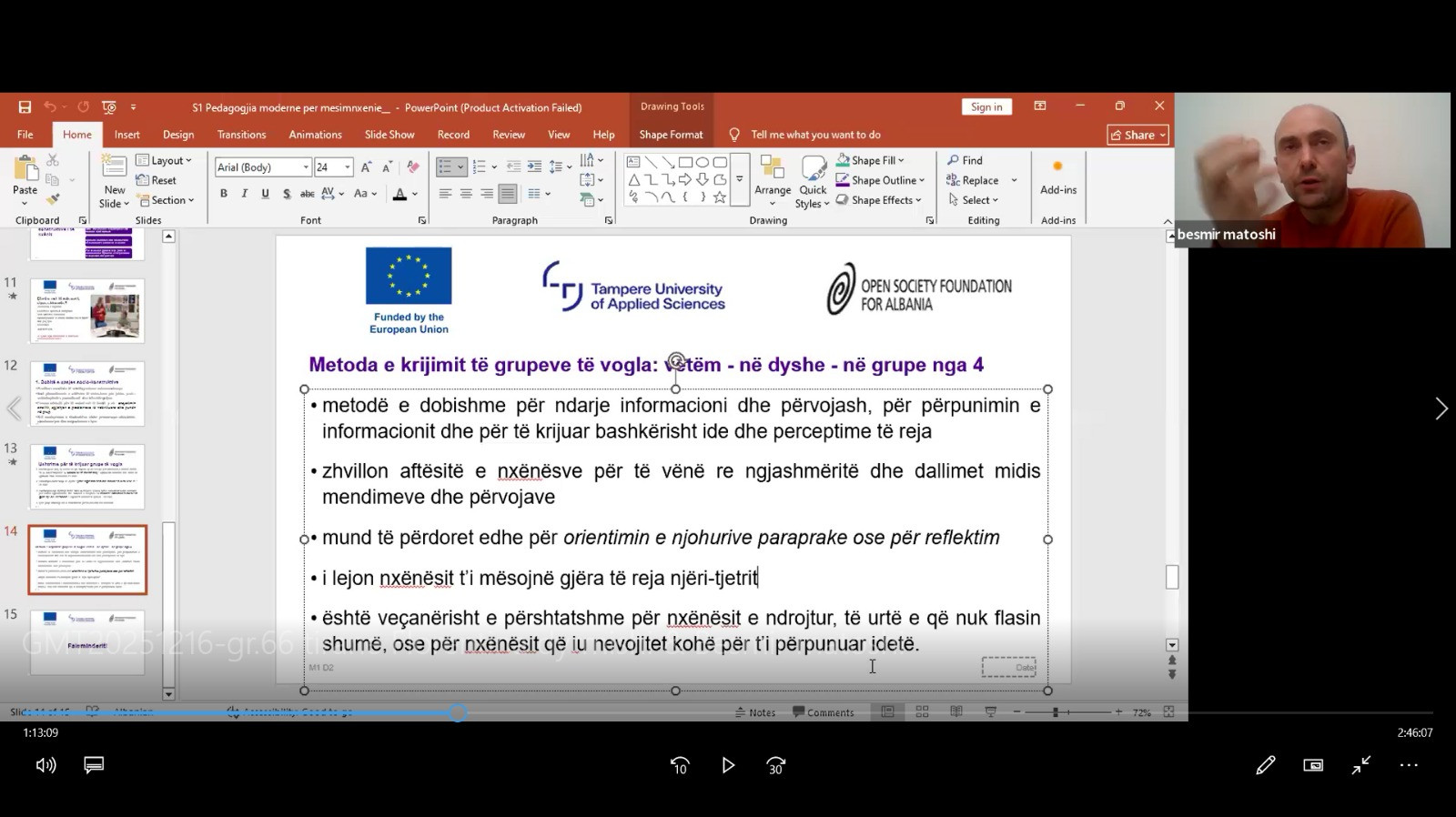Screen dimensions: 1456x817
Task: Cut the selection using the scissors icon
Action: pyautogui.click(x=53, y=160)
